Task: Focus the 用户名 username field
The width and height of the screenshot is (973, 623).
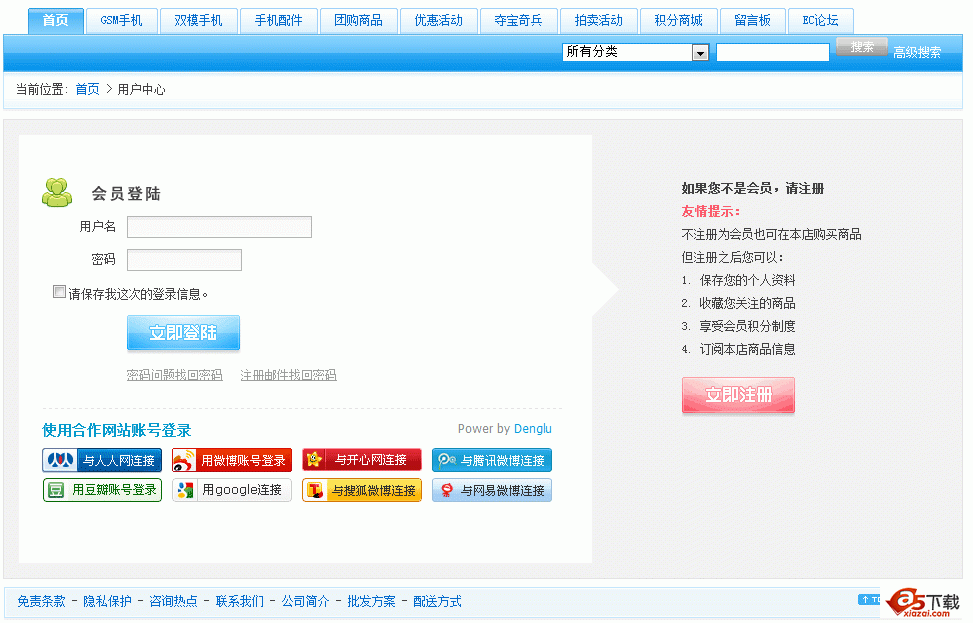Action: (219, 227)
